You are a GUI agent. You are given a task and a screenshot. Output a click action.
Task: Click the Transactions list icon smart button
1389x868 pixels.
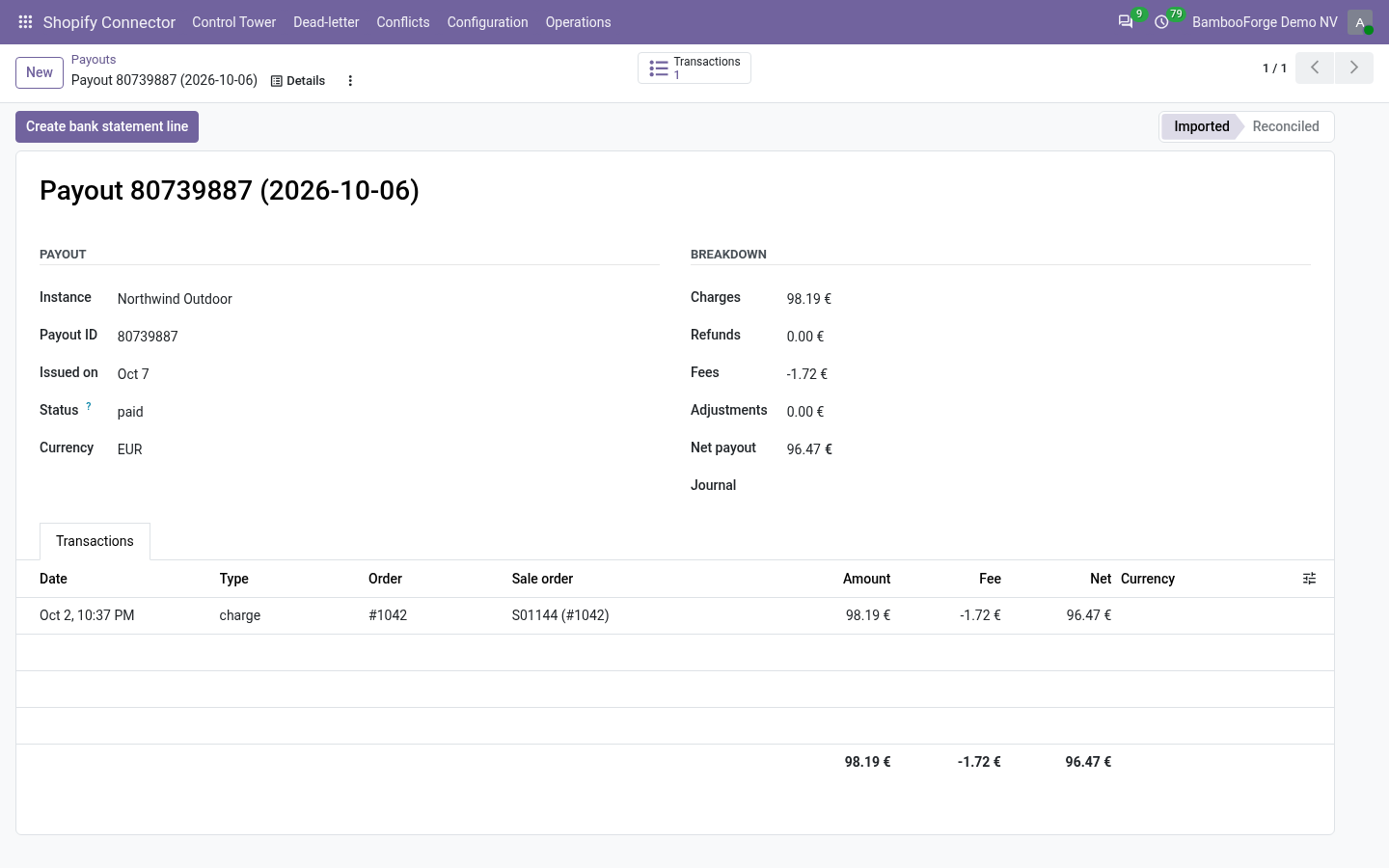pyautogui.click(x=694, y=68)
